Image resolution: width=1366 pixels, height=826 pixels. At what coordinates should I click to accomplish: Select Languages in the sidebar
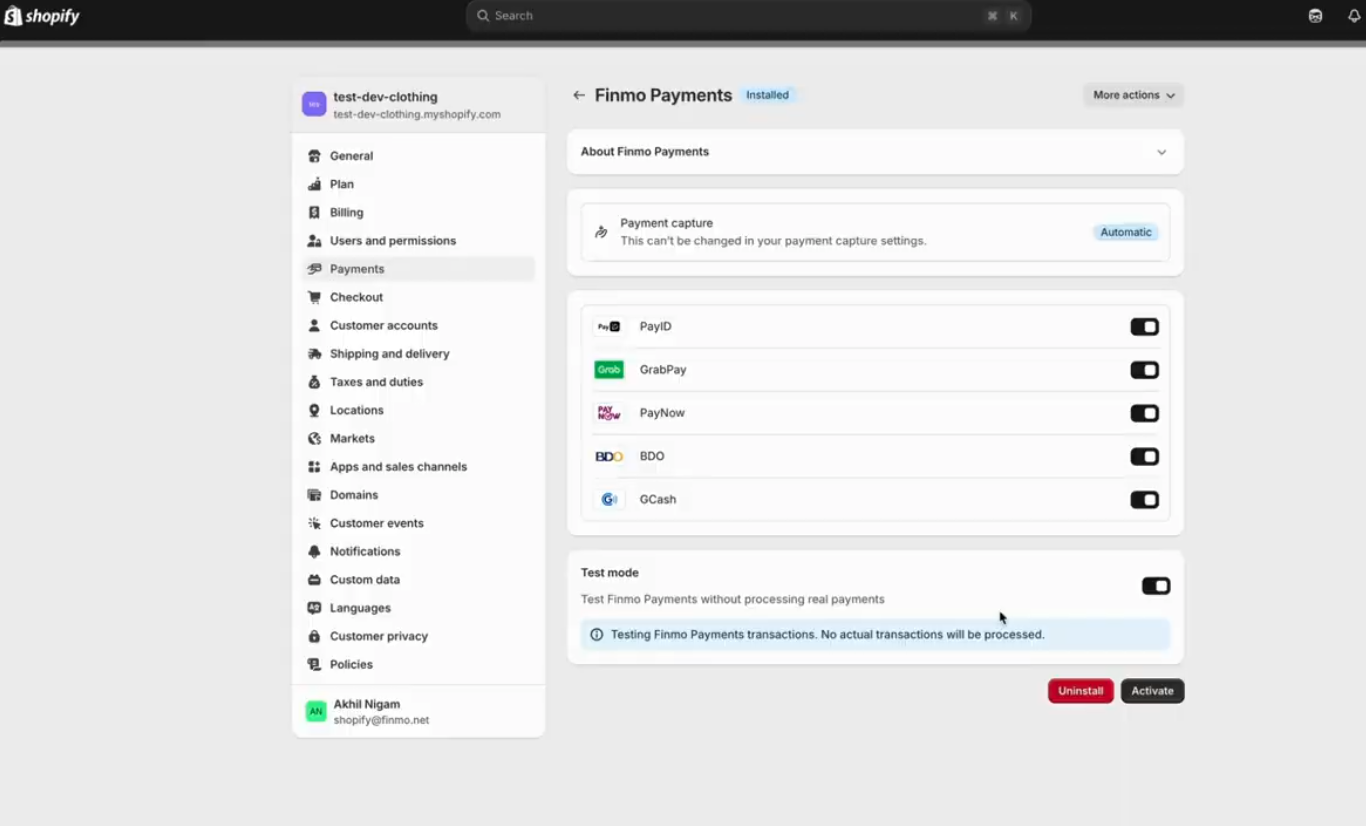pos(418,608)
